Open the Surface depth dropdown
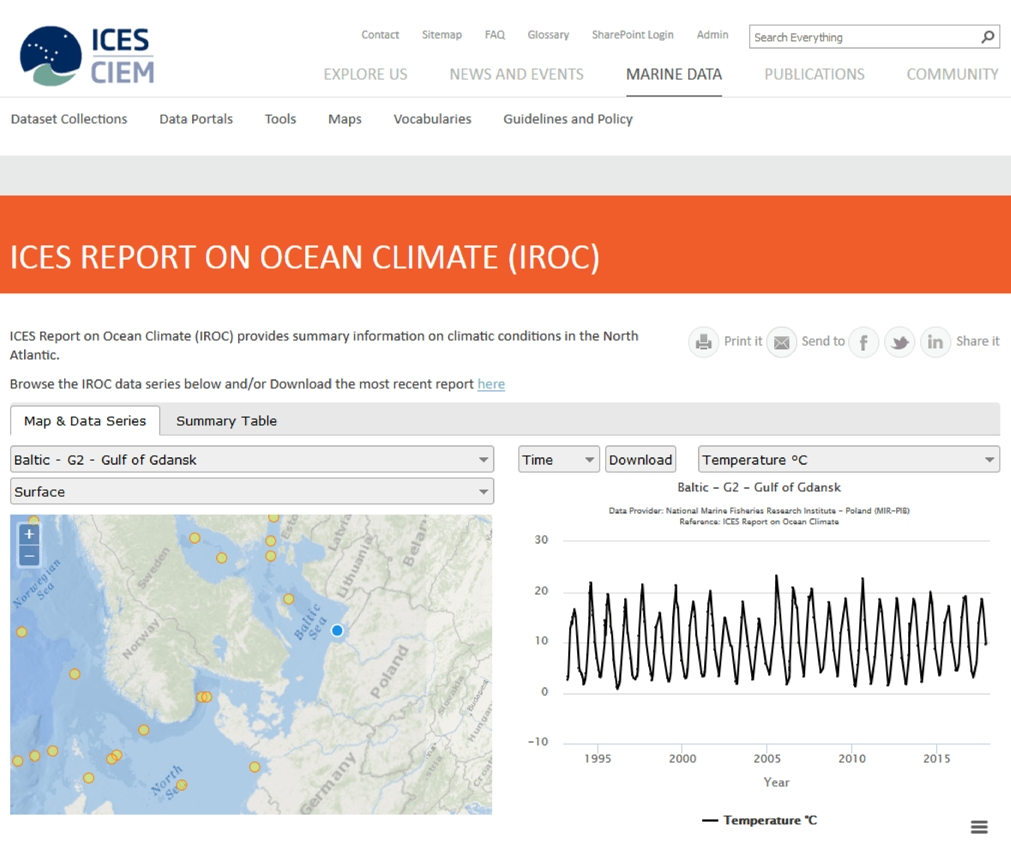The height and width of the screenshot is (845, 1011). tap(252, 492)
